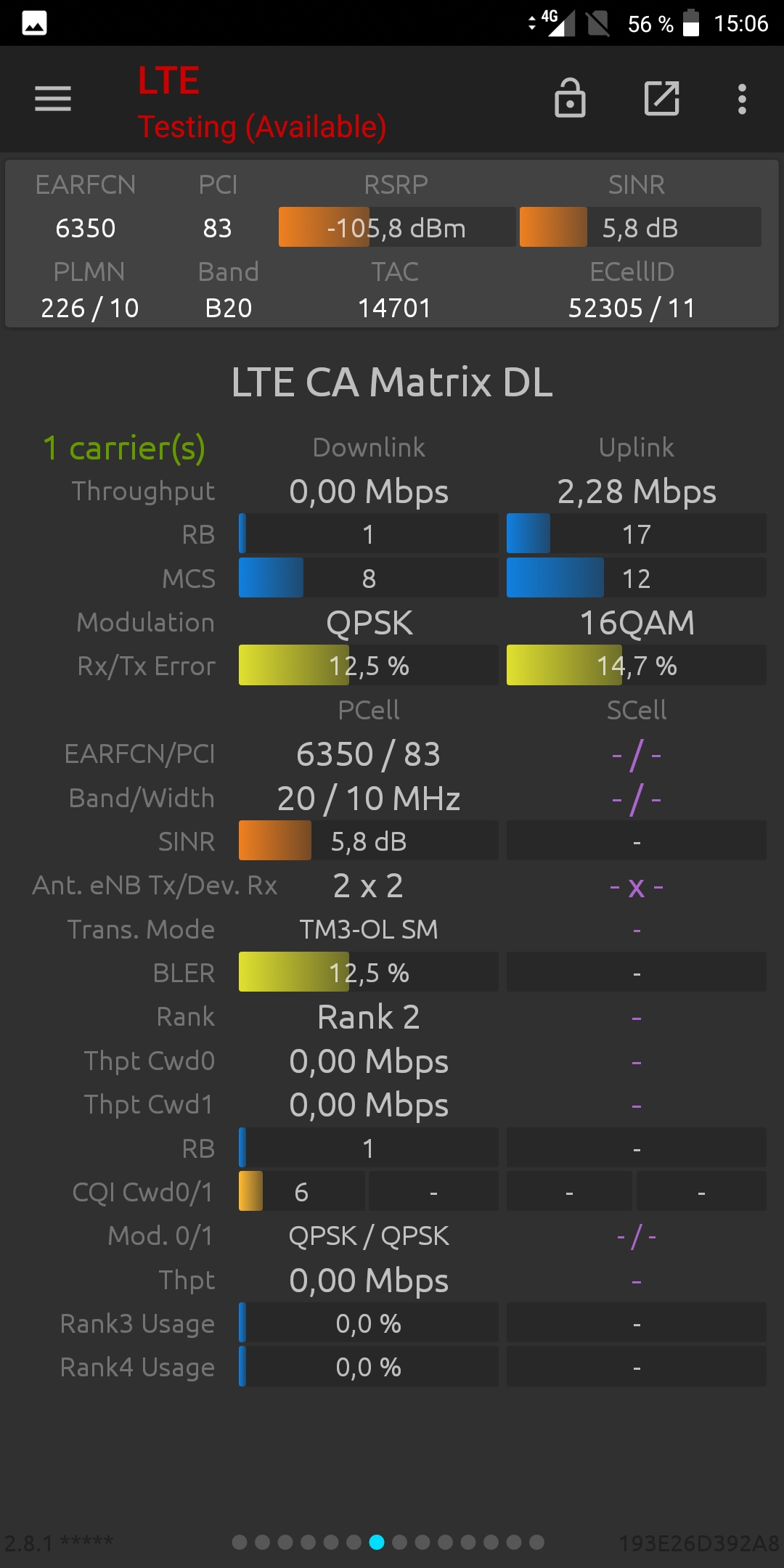
Task: Tap the downlink MCS 8 bar
Action: point(369,578)
